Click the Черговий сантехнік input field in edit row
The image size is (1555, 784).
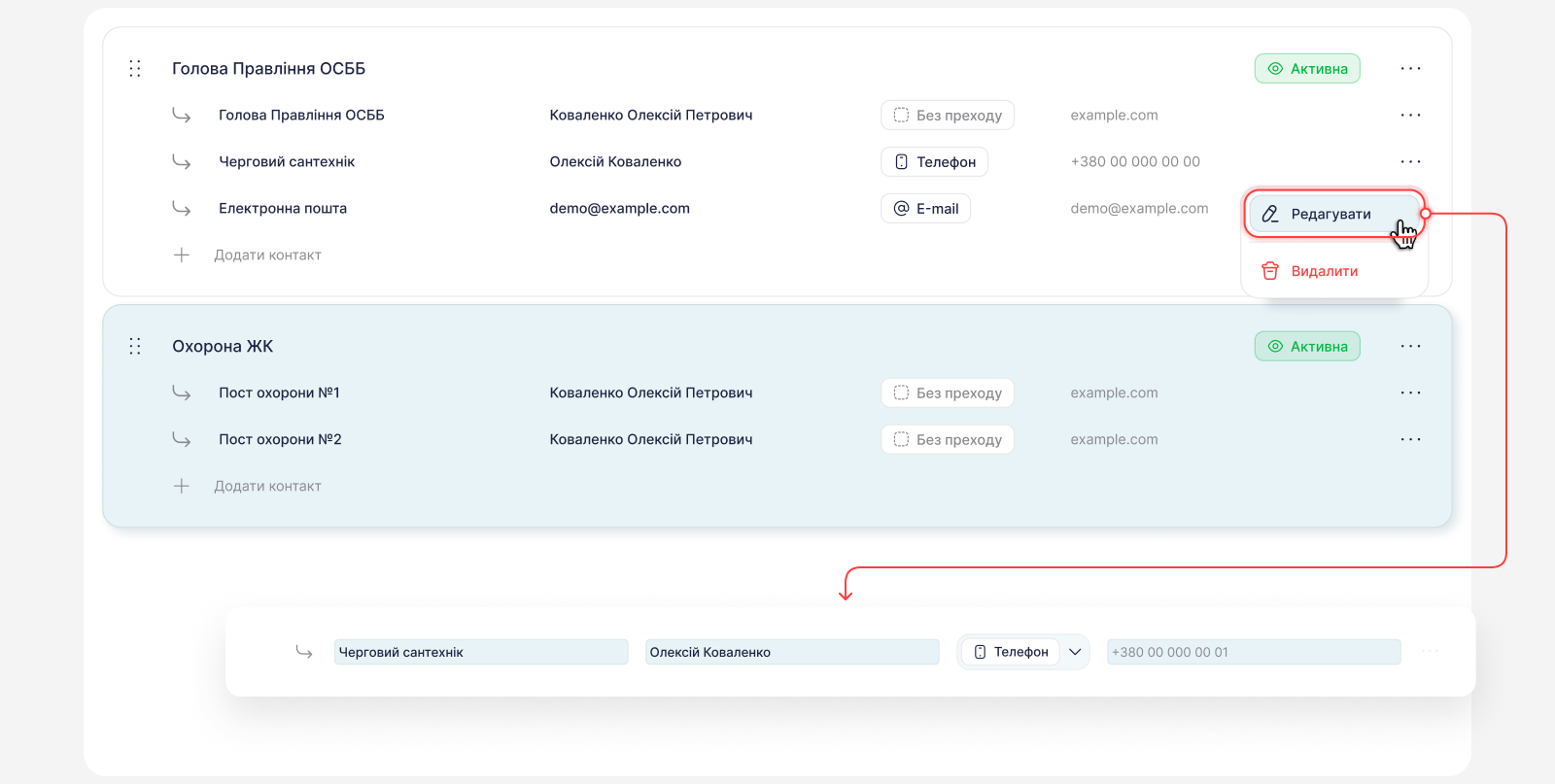481,652
